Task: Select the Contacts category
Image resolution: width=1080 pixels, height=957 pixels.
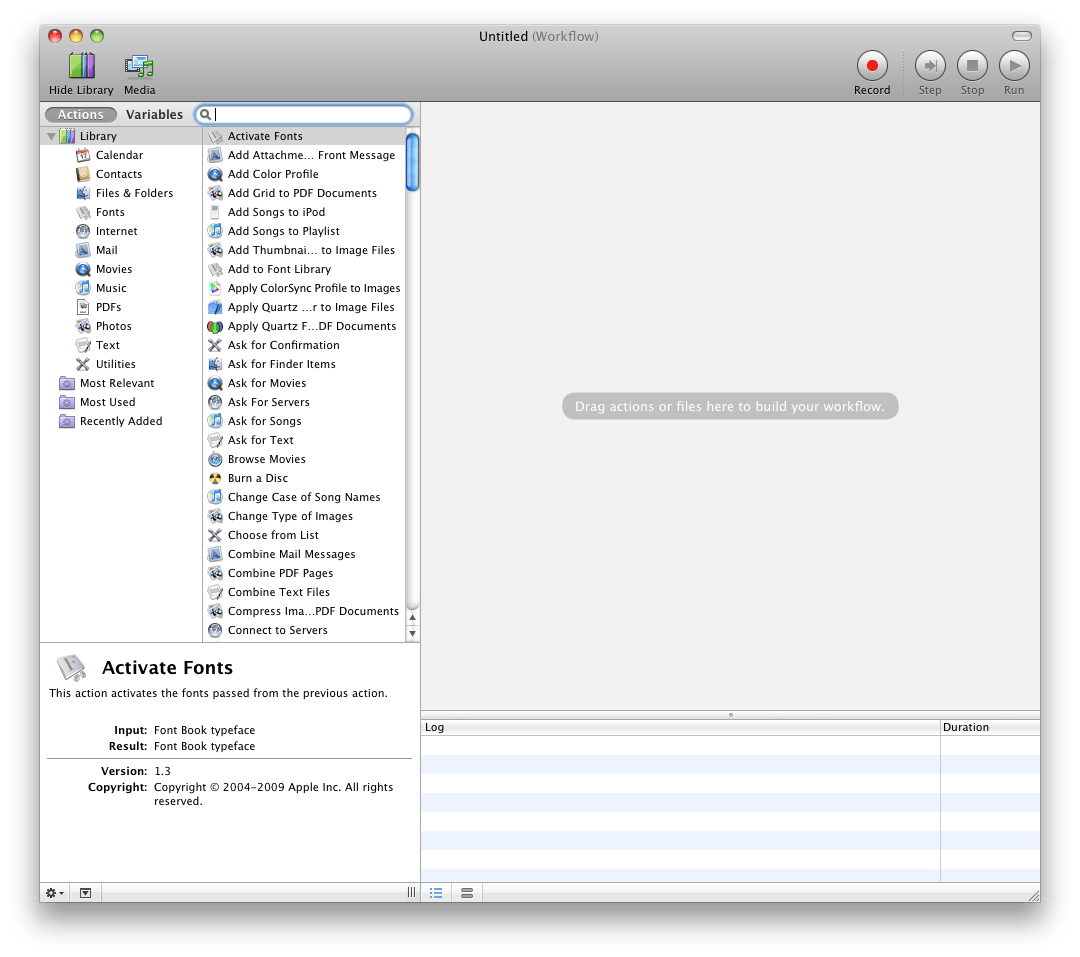Action: 118,174
